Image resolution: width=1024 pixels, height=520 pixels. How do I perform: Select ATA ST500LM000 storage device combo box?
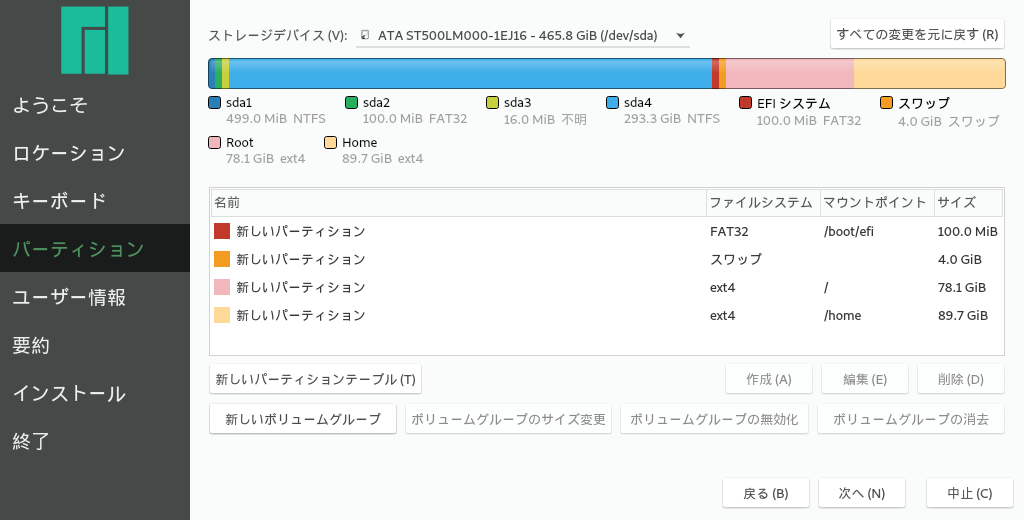click(x=522, y=35)
